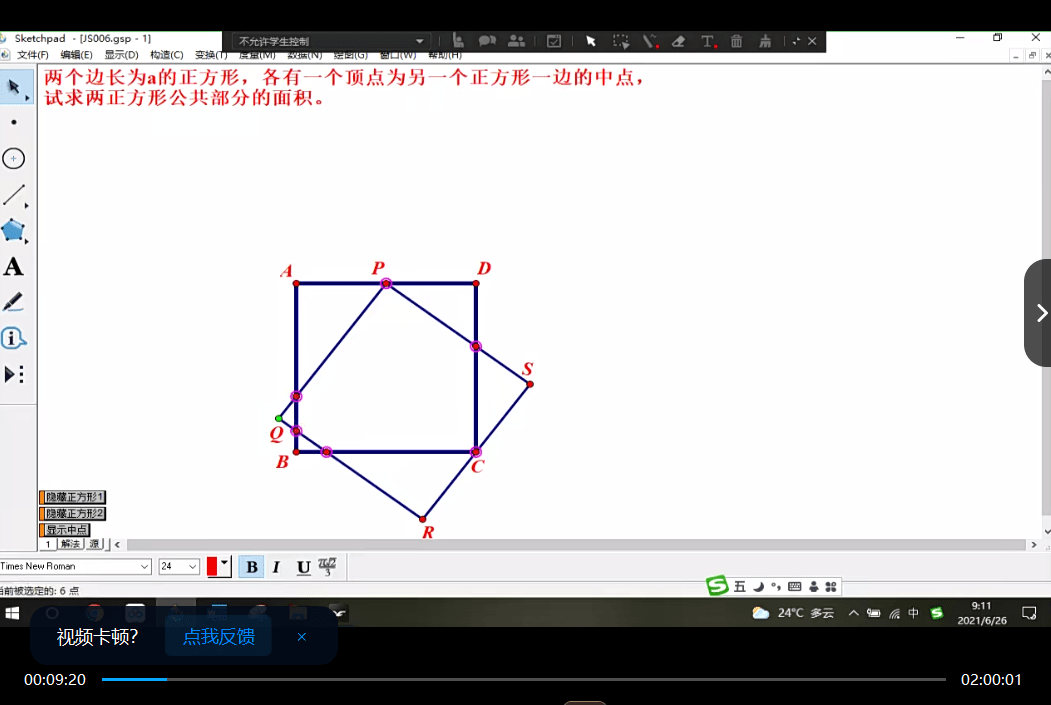Click the broom clear-all annotation icon
The width and height of the screenshot is (1051, 705).
765,41
